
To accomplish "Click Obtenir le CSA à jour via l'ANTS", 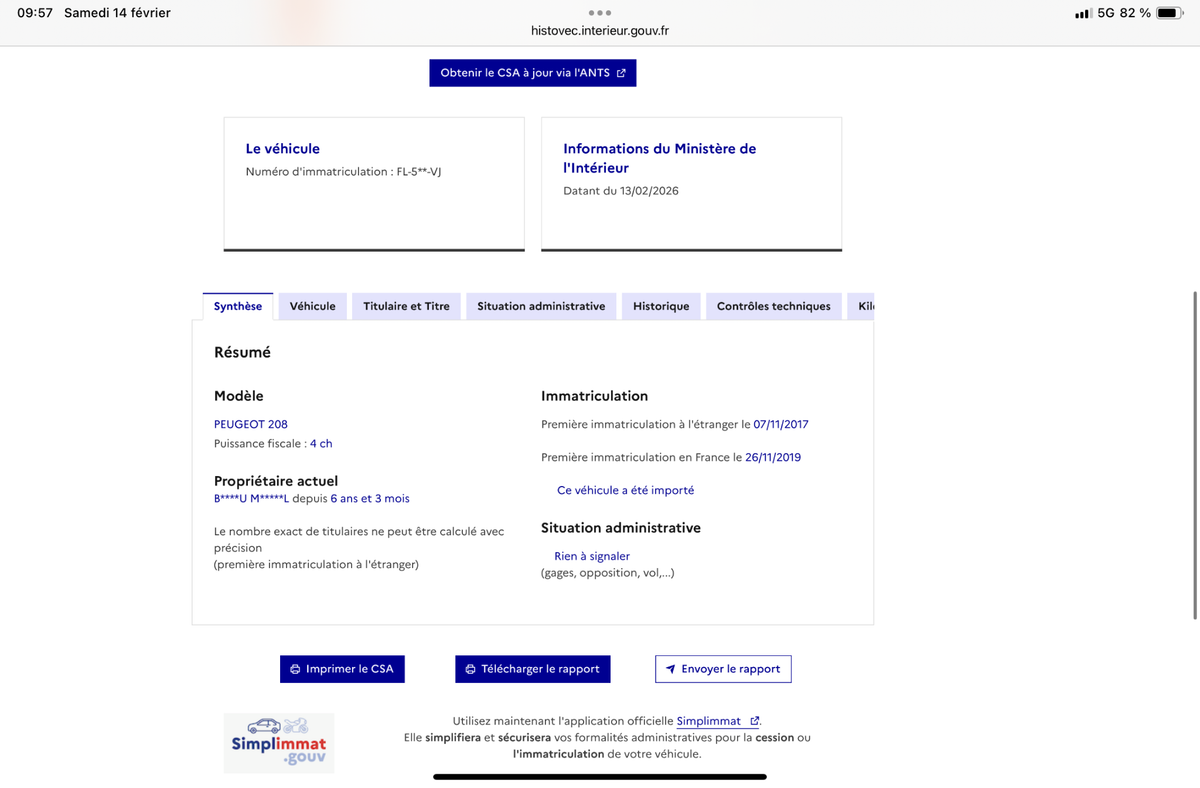I will coord(533,73).
